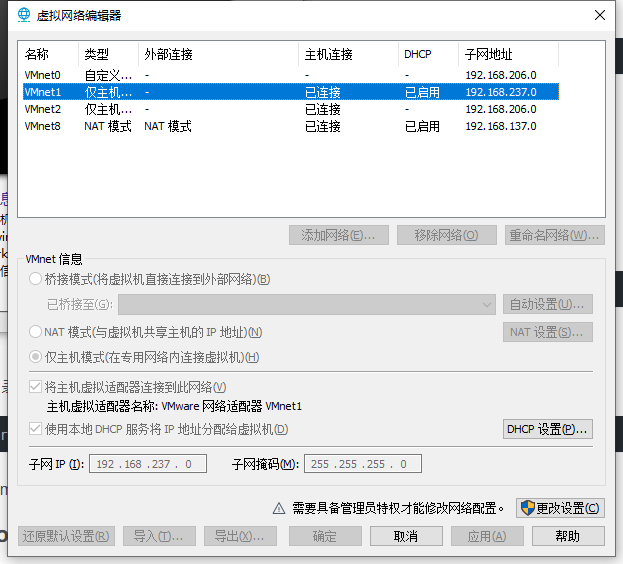Click the 应用(A) button
The image size is (623, 564).
pyautogui.click(x=488, y=536)
